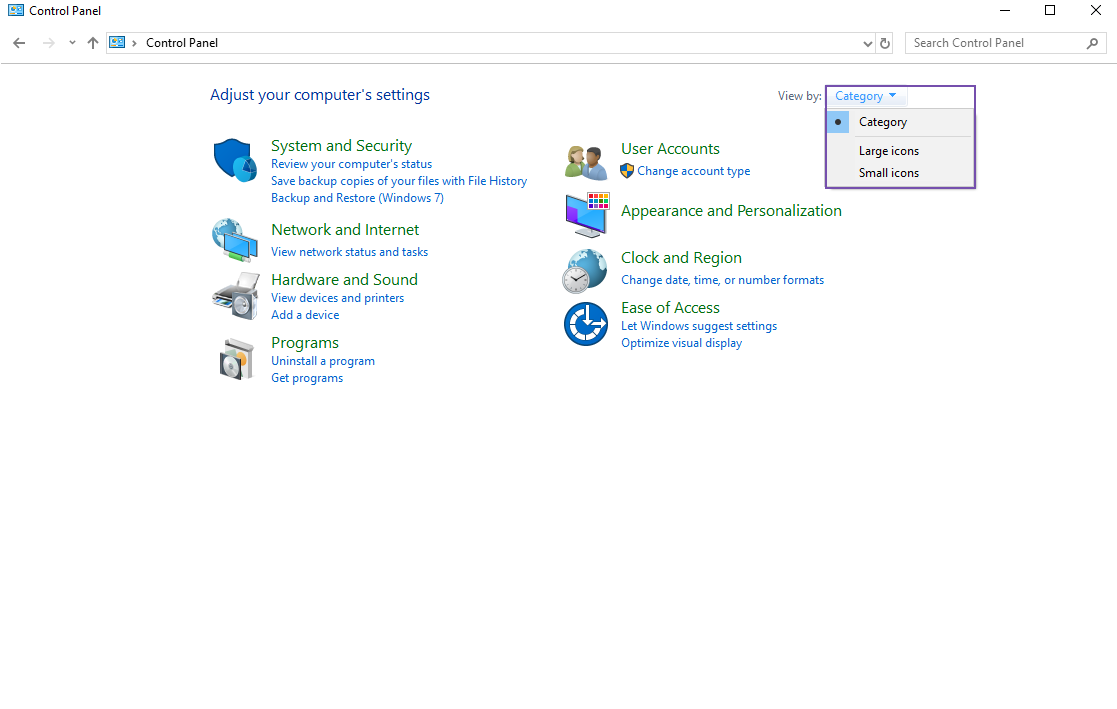
Task: Minimize the Control Panel window
Action: tap(1005, 10)
